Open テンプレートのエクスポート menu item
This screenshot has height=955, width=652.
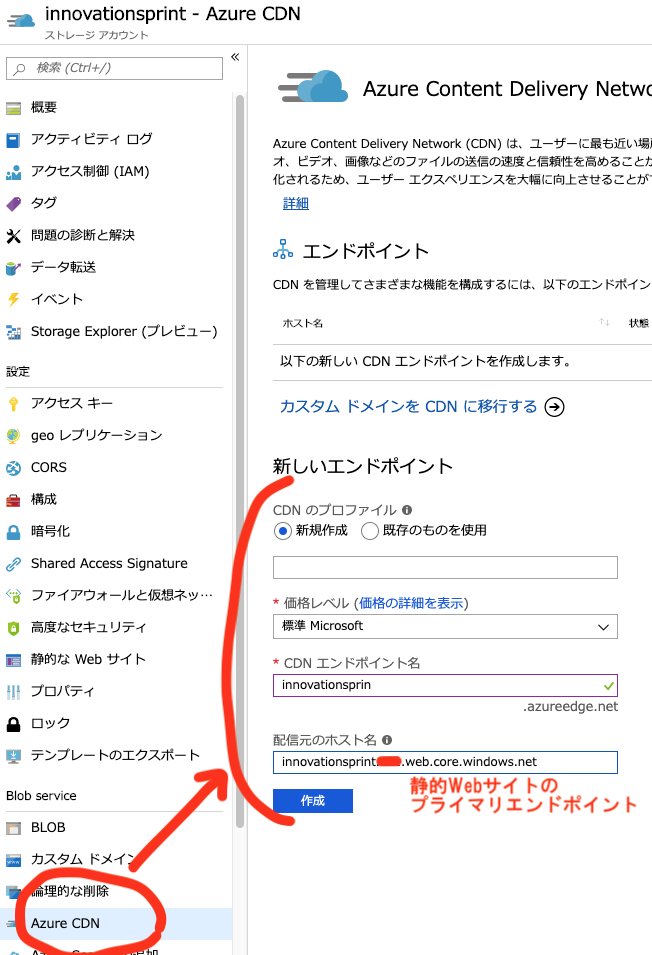(x=116, y=755)
